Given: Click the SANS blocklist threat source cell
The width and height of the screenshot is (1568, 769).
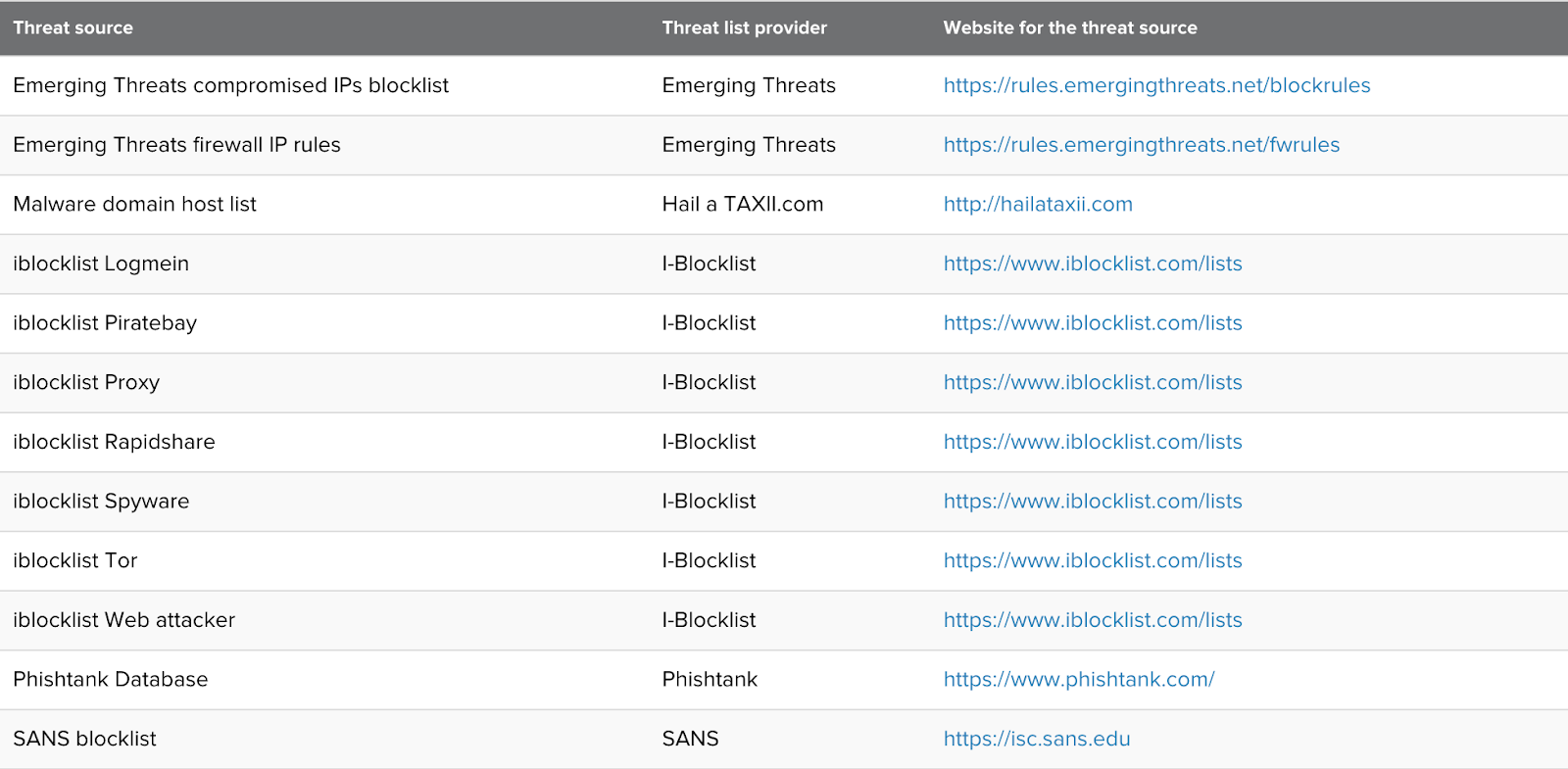Looking at the screenshot, I should [85, 739].
